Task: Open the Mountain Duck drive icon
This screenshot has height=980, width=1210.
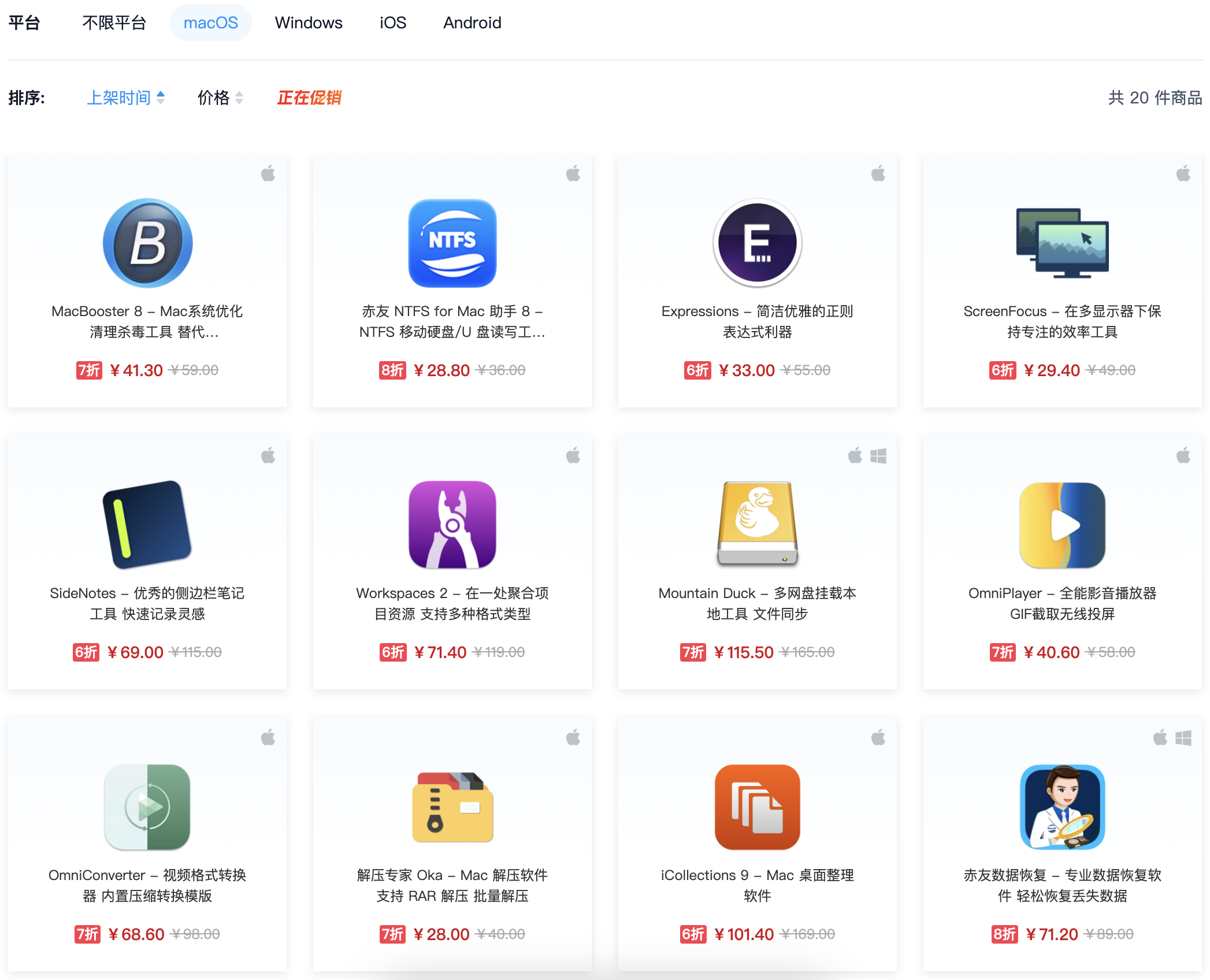Action: (x=757, y=524)
